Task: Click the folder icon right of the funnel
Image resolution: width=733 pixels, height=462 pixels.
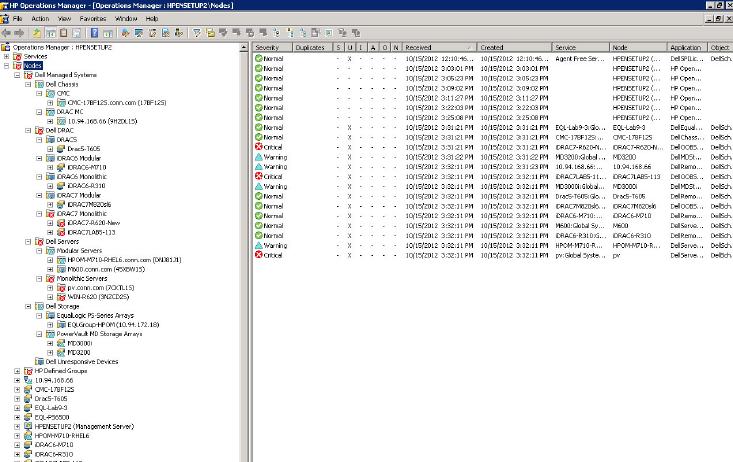Action: pos(210,33)
